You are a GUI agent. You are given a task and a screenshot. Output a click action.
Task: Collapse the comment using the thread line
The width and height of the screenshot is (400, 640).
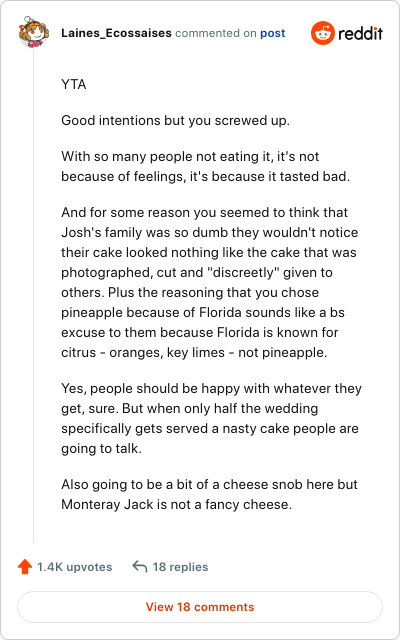pos(33,296)
